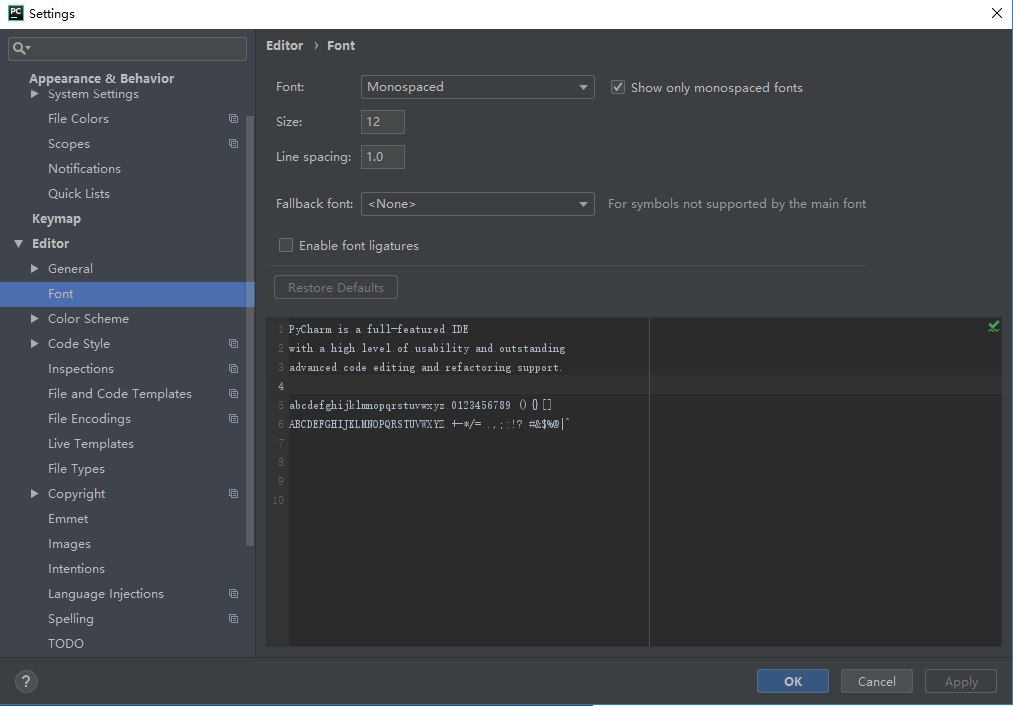The height and width of the screenshot is (706, 1013).
Task: Click the OK button
Action: 793,681
